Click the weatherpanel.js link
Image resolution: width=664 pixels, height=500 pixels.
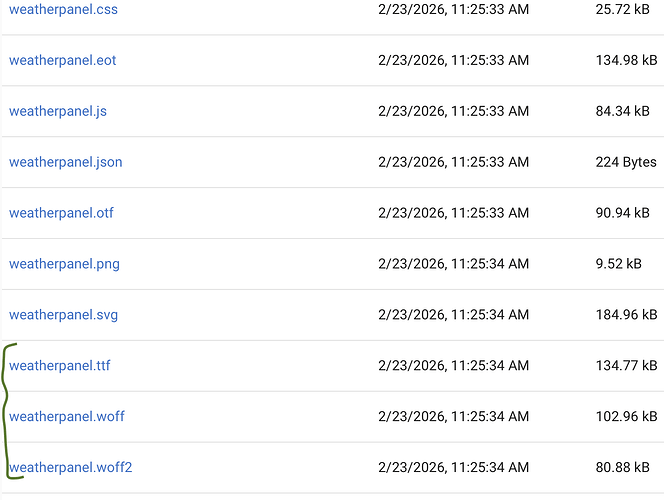pos(58,111)
